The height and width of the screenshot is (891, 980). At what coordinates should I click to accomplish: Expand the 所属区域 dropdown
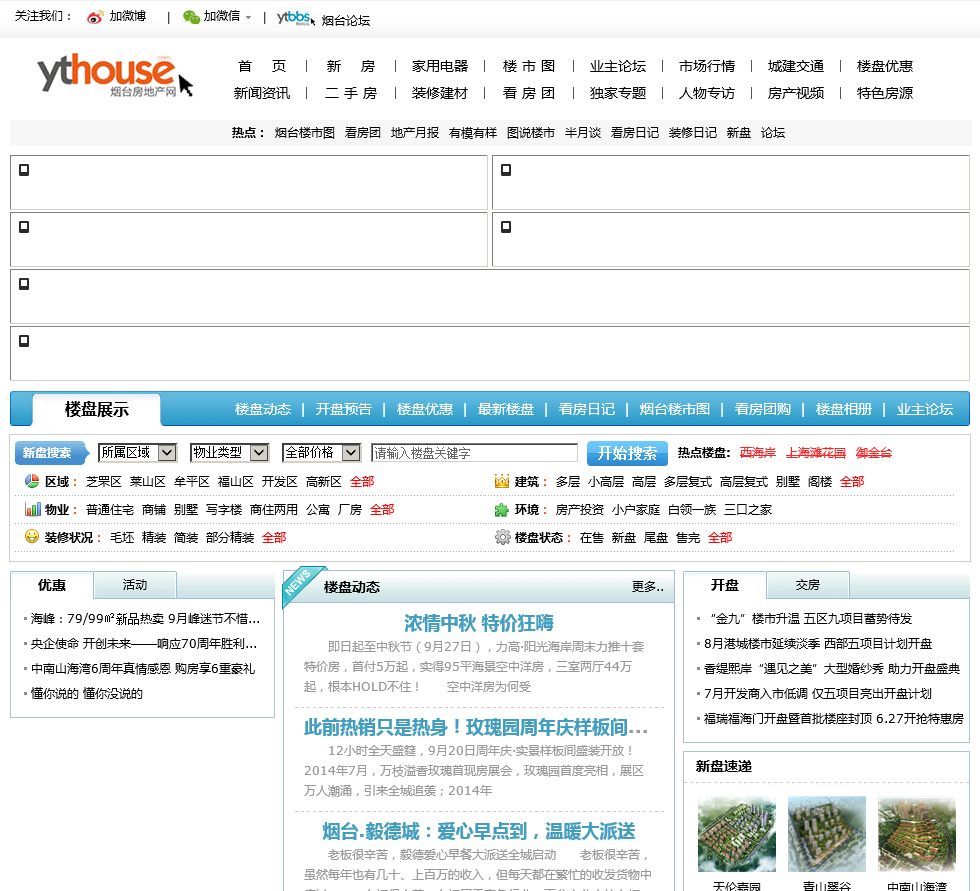coord(138,453)
